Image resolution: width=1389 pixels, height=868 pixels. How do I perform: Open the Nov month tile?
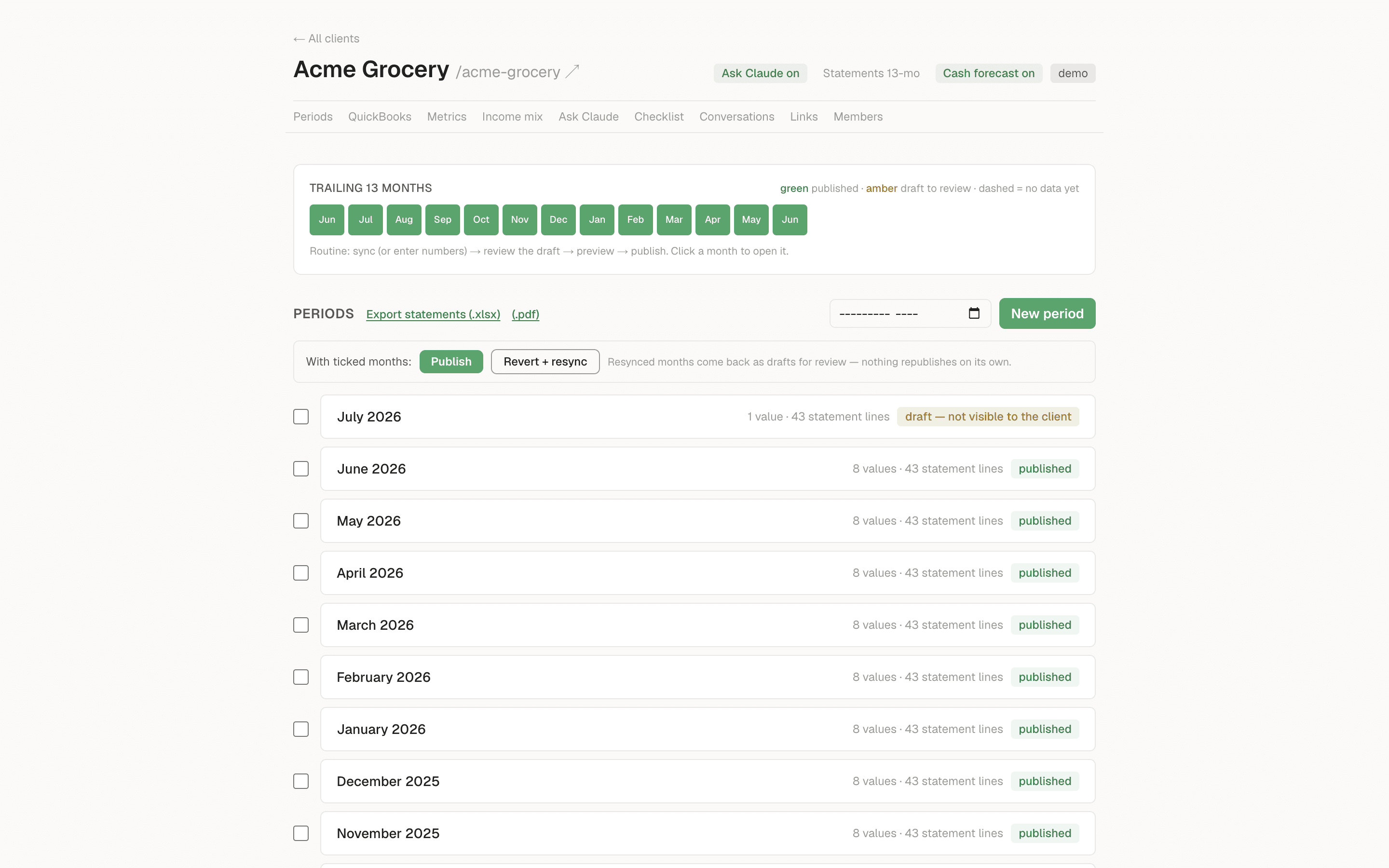[519, 220]
